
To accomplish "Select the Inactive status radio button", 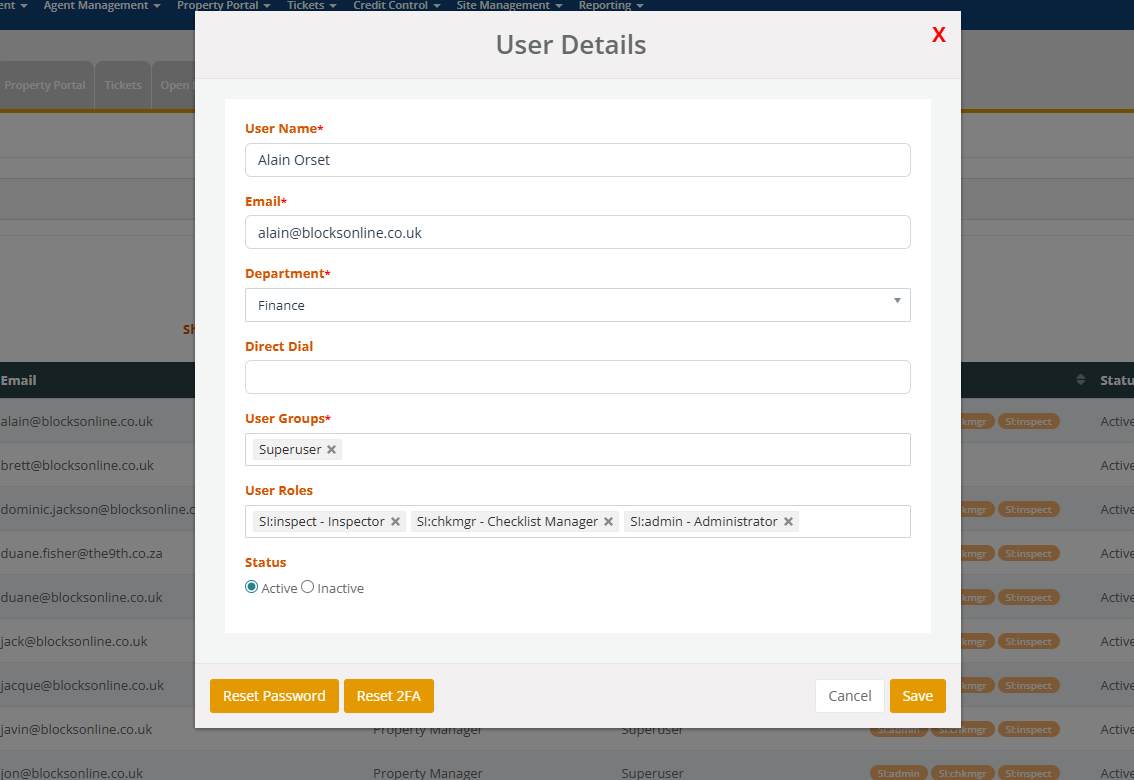I will pyautogui.click(x=308, y=588).
